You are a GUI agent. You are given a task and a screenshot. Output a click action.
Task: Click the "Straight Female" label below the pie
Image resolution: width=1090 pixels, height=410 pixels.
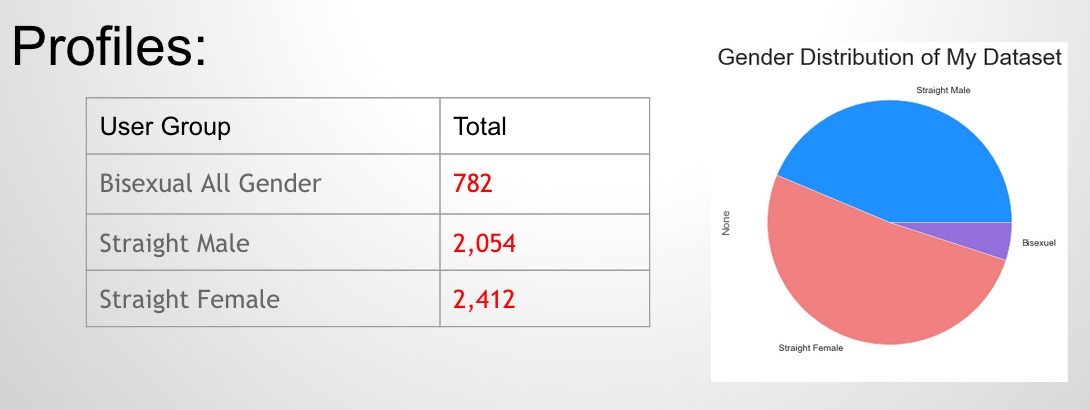810,348
